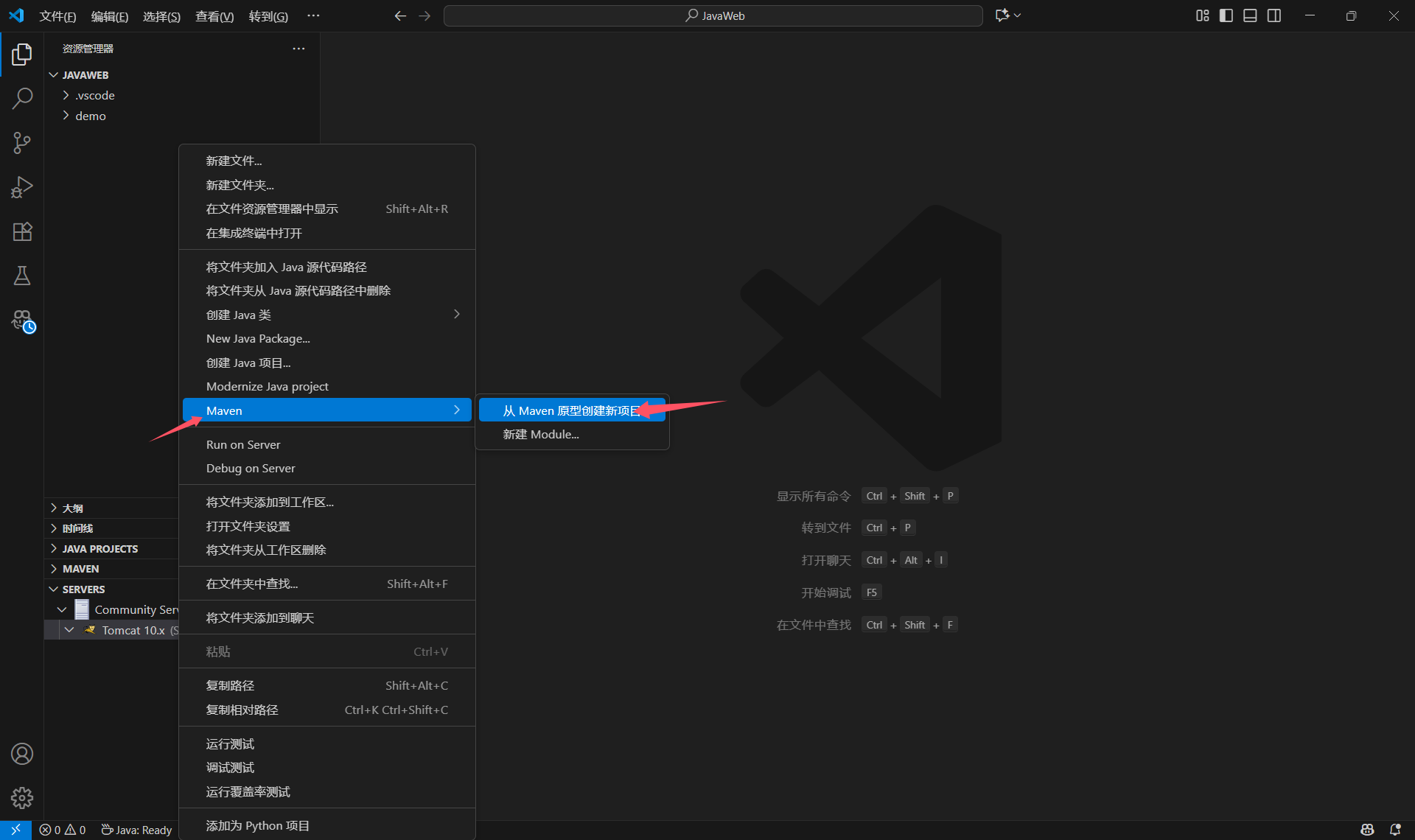Open Run and Debug view icon
This screenshot has width=1415, height=840.
pyautogui.click(x=22, y=187)
